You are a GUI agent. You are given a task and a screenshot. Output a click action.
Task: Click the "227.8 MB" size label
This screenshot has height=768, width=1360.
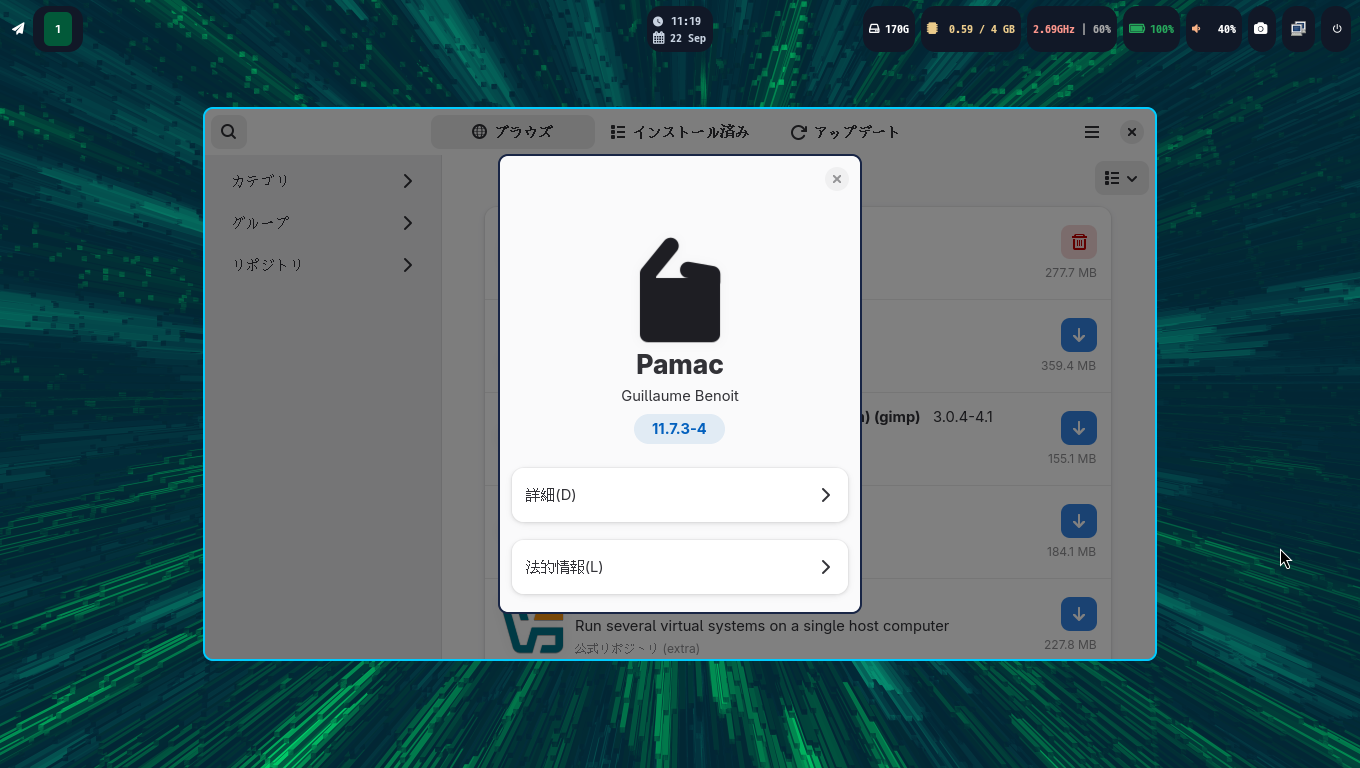[1070, 645]
